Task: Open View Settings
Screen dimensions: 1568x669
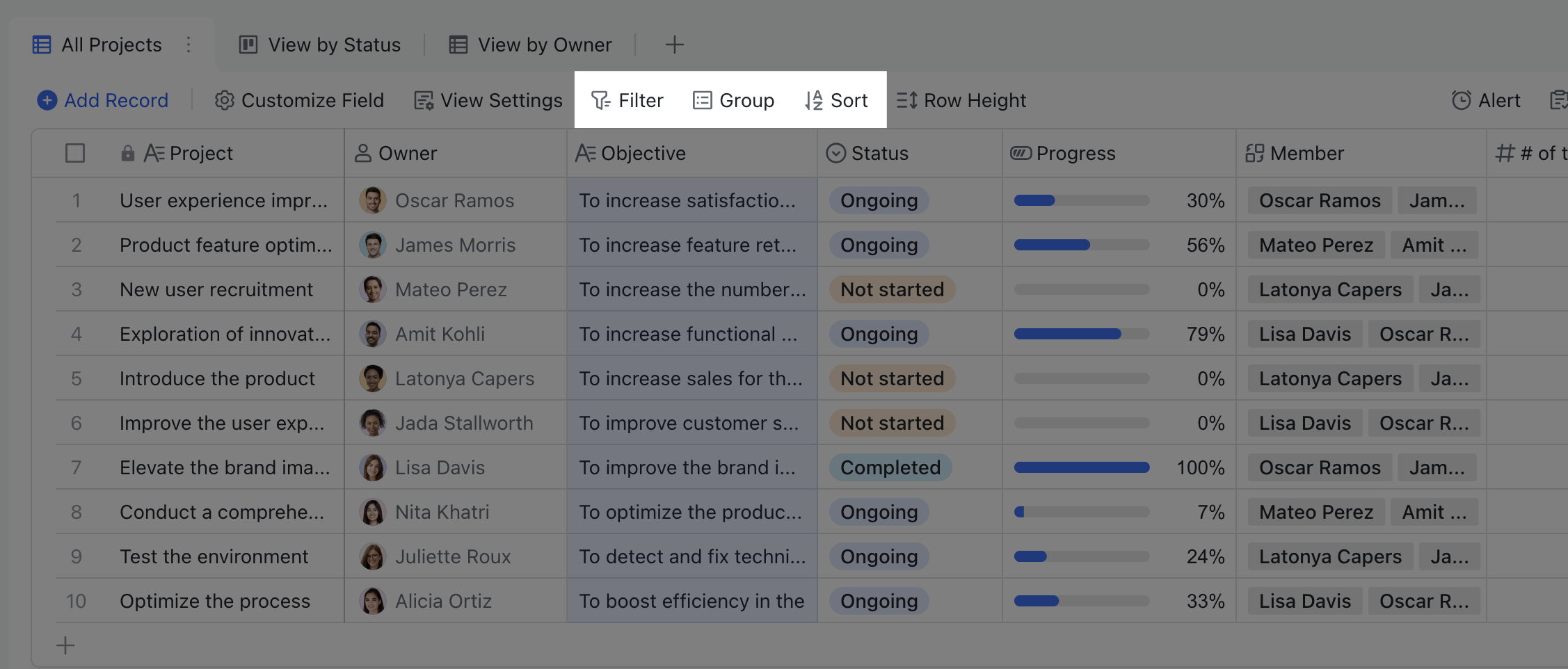Action: pyautogui.click(x=487, y=100)
